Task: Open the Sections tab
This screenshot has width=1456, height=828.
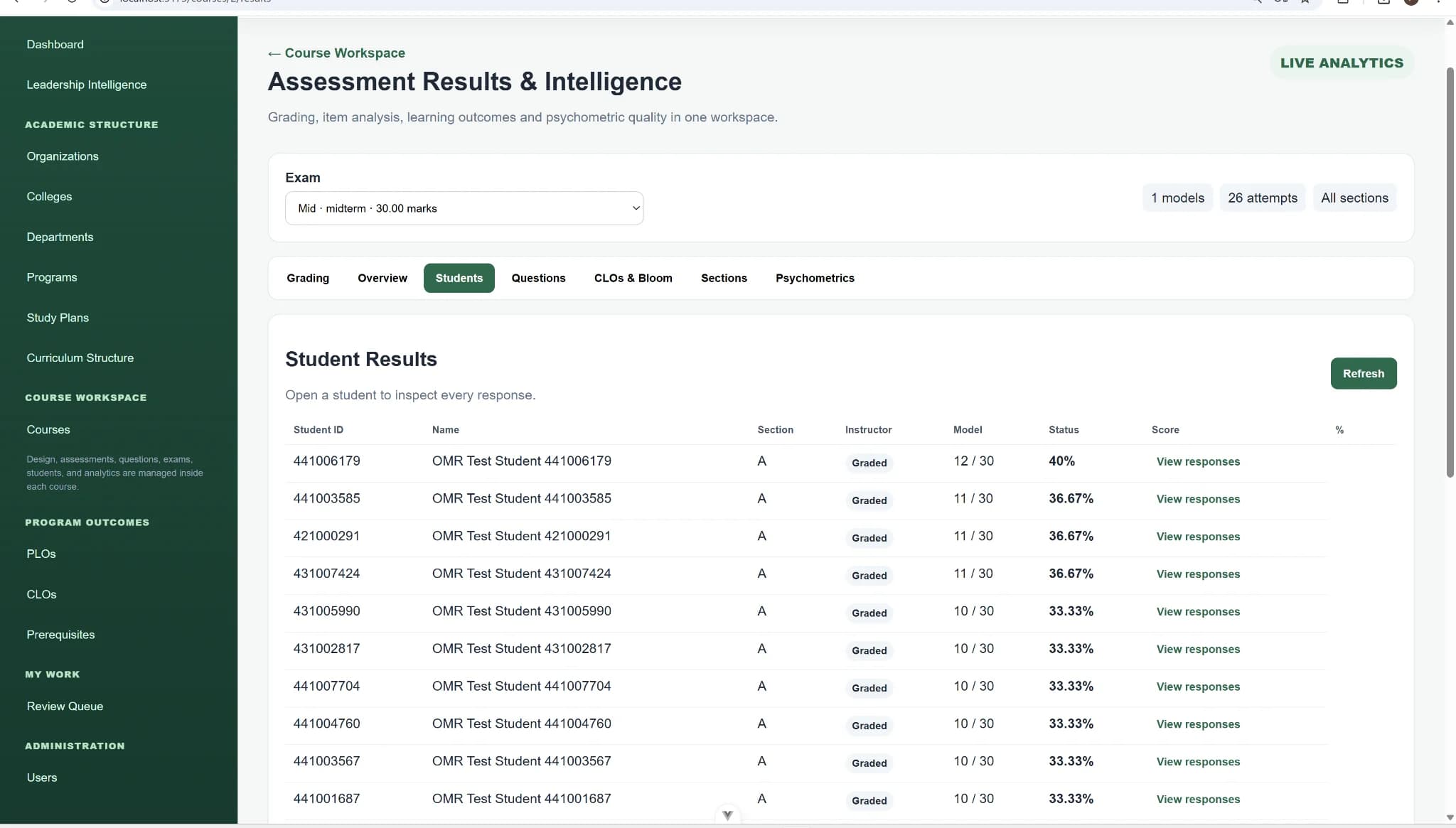Action: pyautogui.click(x=724, y=278)
